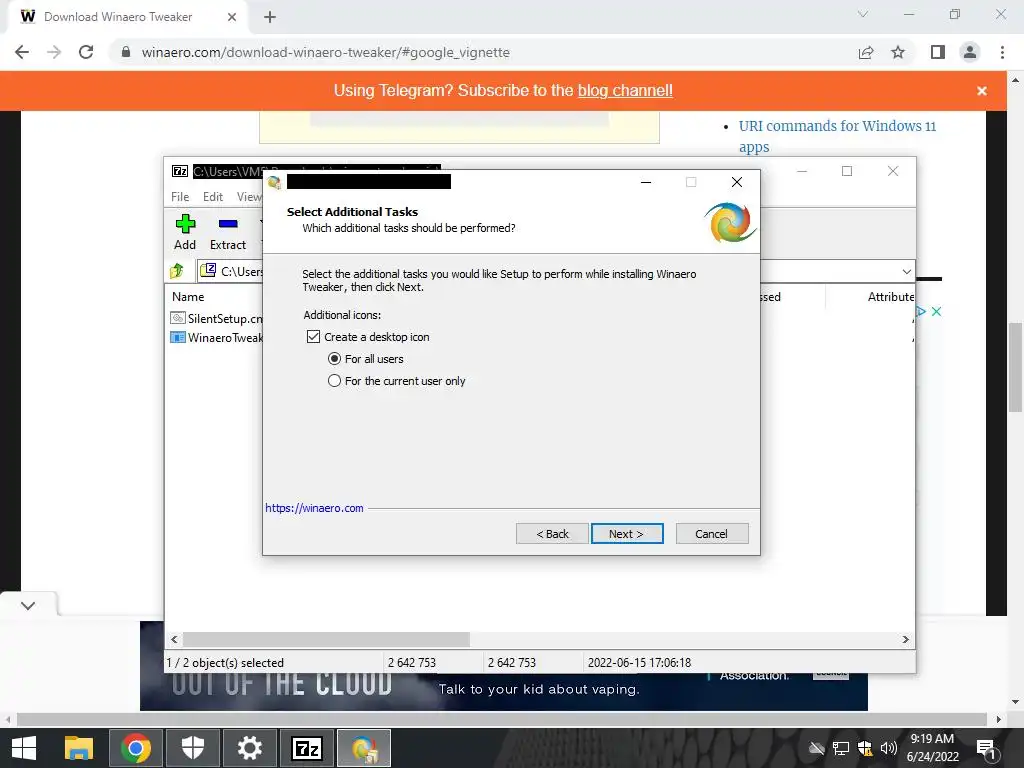Click the browser forward arrow

click(x=54, y=52)
